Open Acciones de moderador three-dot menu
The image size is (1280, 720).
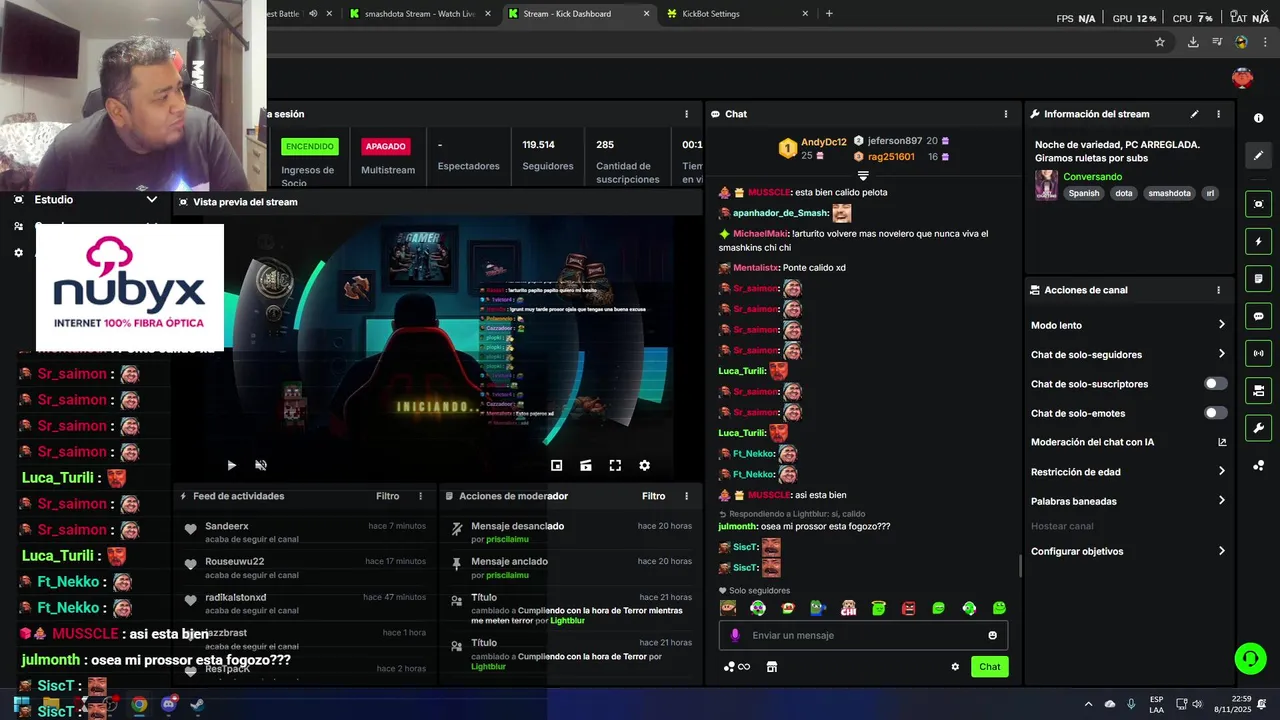[686, 496]
